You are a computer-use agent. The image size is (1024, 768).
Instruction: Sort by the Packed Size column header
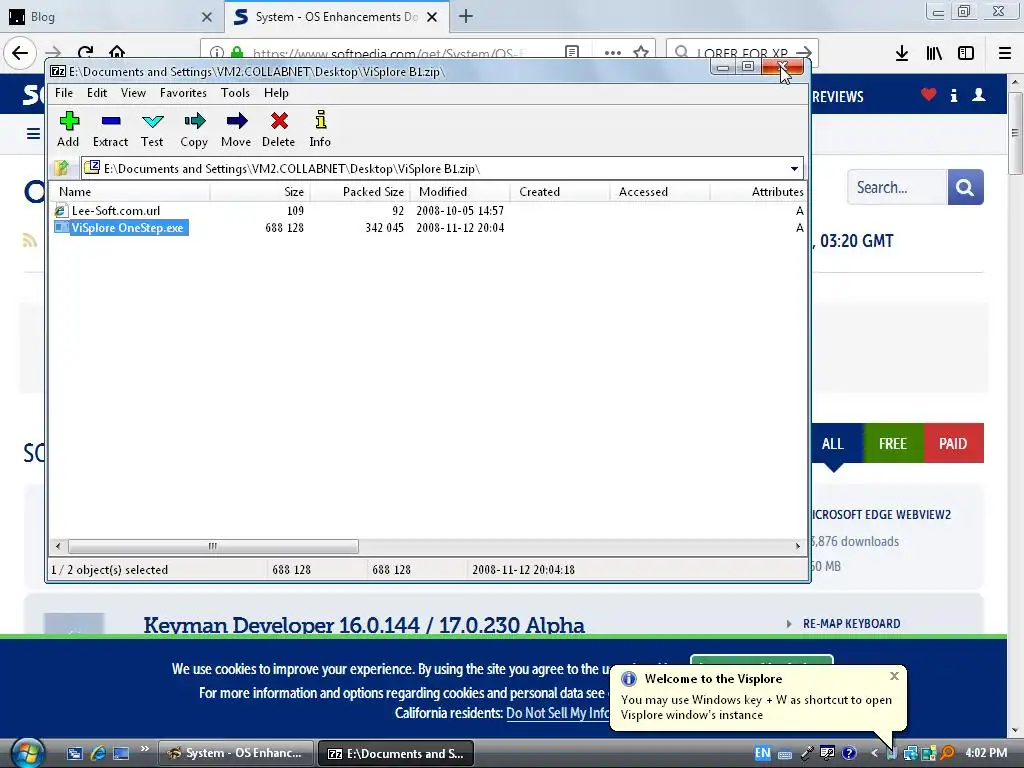tap(360, 191)
